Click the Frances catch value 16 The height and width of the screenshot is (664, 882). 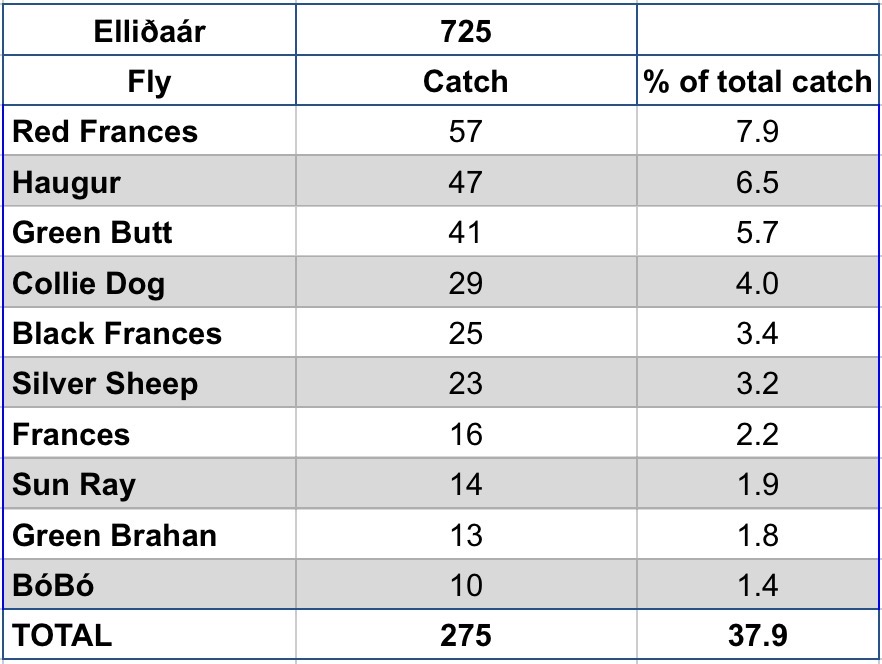[465, 435]
